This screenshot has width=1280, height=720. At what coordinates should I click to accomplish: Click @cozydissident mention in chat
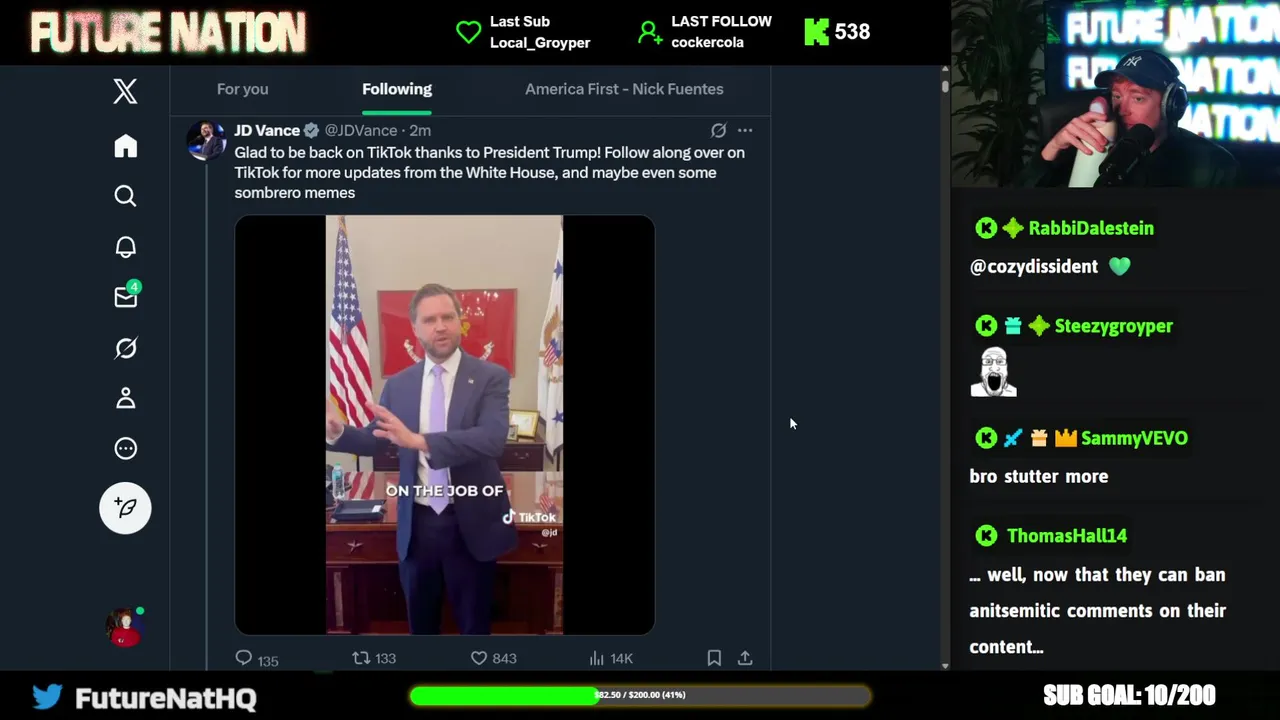click(1034, 266)
